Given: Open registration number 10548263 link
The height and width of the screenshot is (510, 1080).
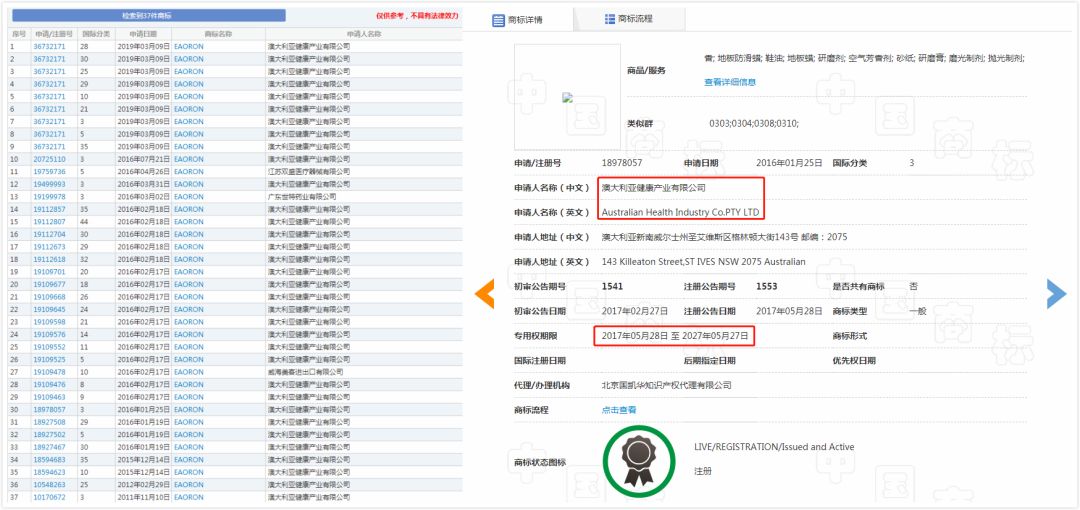Looking at the screenshot, I should (49, 484).
